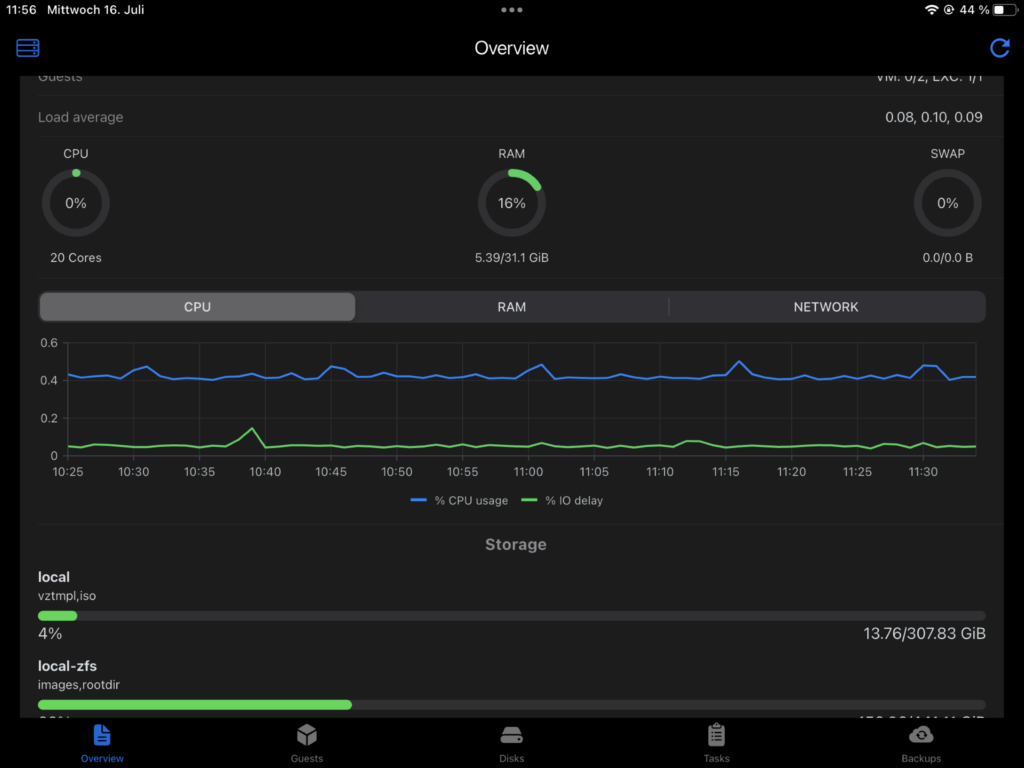Viewport: 1024px width, 768px height.
Task: Tap the CPU 0% gauge
Action: click(76, 203)
